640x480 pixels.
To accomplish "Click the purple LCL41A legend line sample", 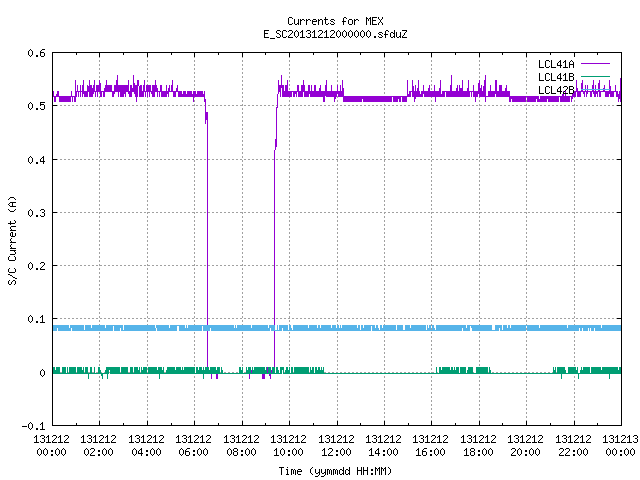I will 595,64.
